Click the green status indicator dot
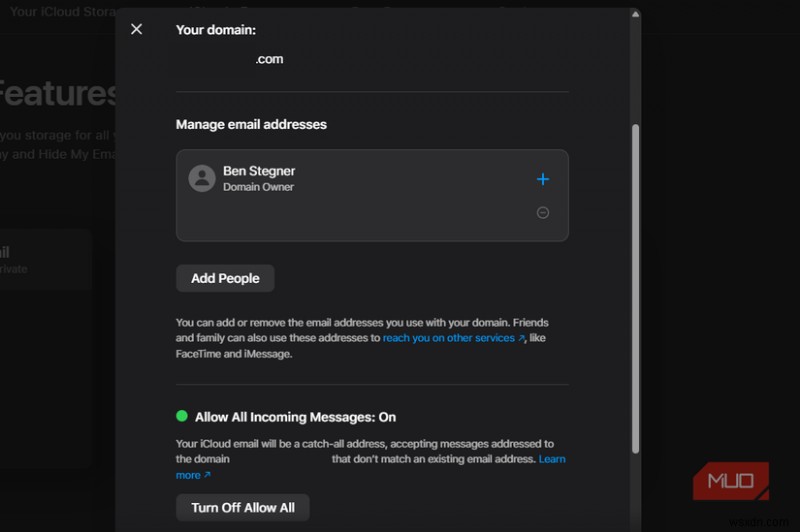This screenshot has height=532, width=800. [x=182, y=416]
